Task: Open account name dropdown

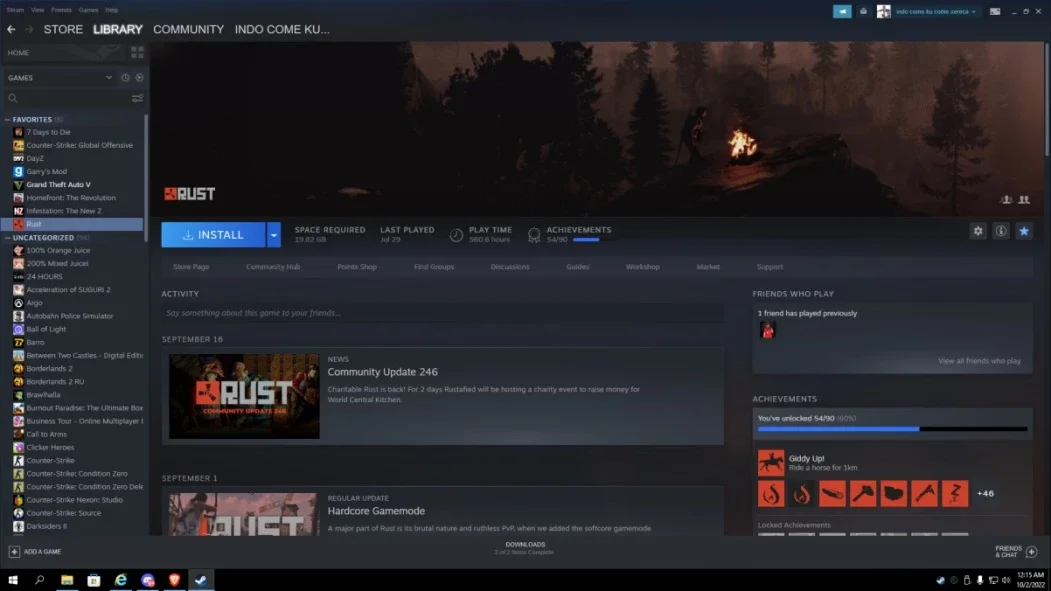Action: point(936,11)
